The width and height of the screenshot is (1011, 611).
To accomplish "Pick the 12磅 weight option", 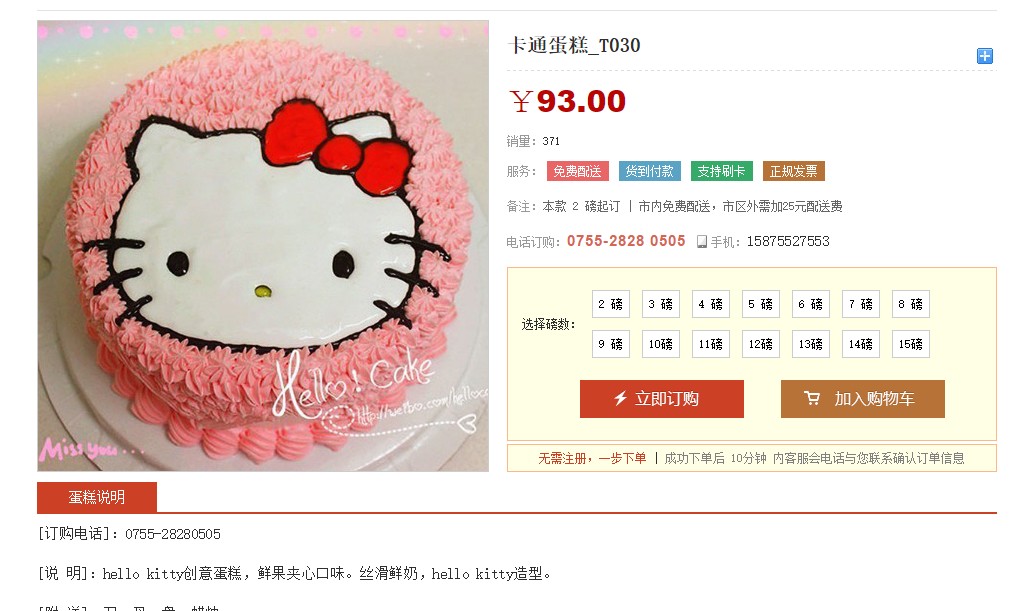I will tap(761, 344).
